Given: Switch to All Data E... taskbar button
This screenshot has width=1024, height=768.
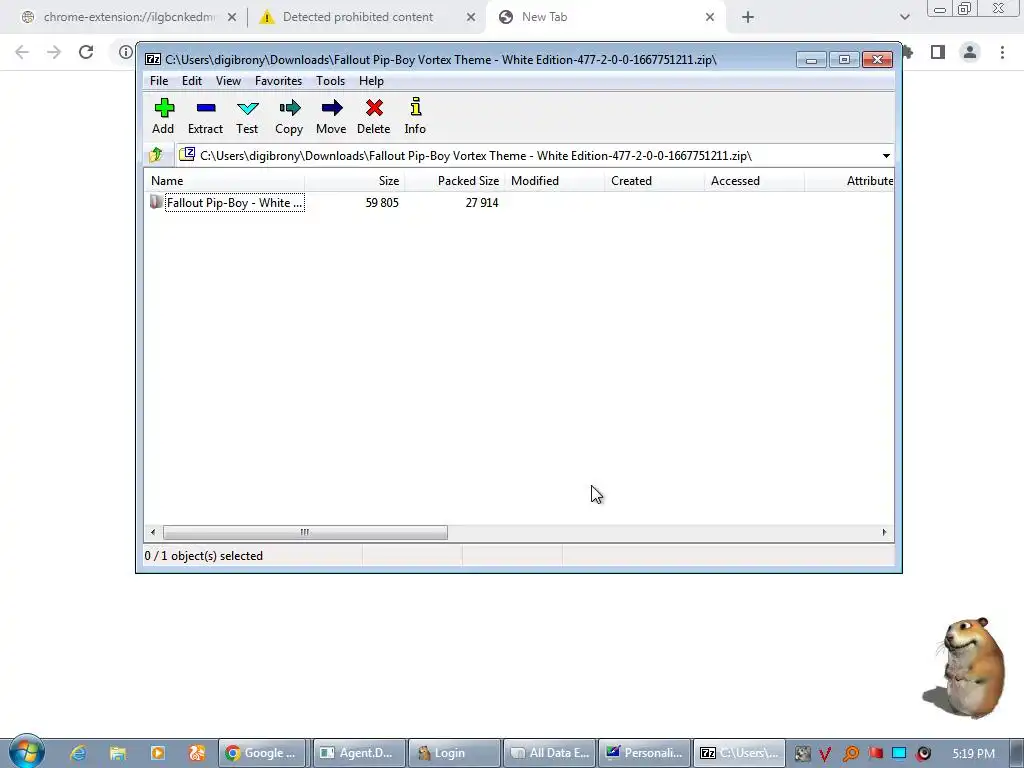Looking at the screenshot, I should click(x=548, y=753).
